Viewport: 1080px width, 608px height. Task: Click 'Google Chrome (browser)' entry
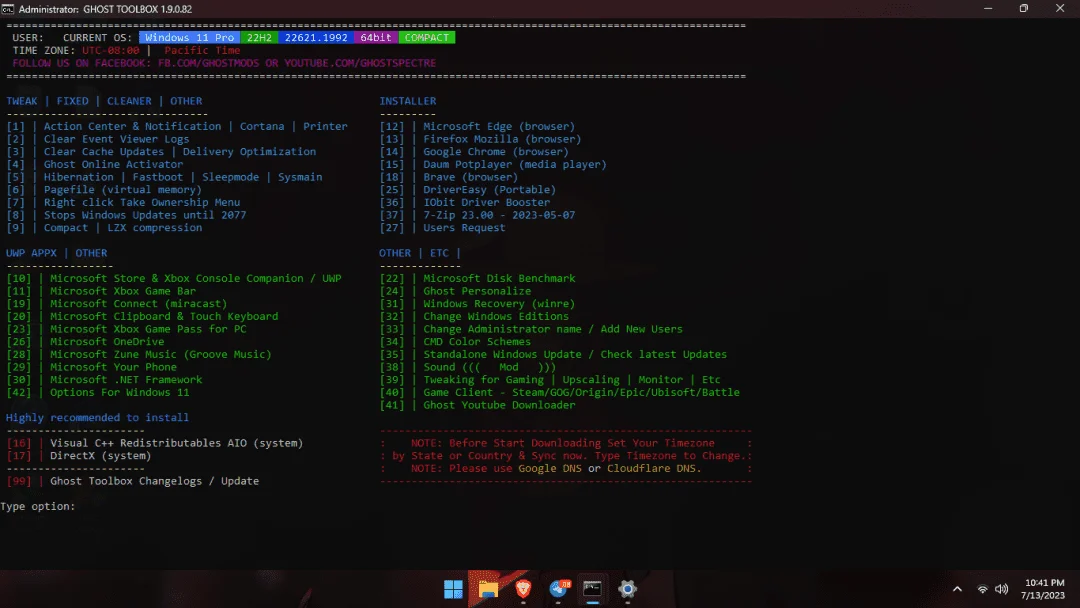[x=474, y=151]
